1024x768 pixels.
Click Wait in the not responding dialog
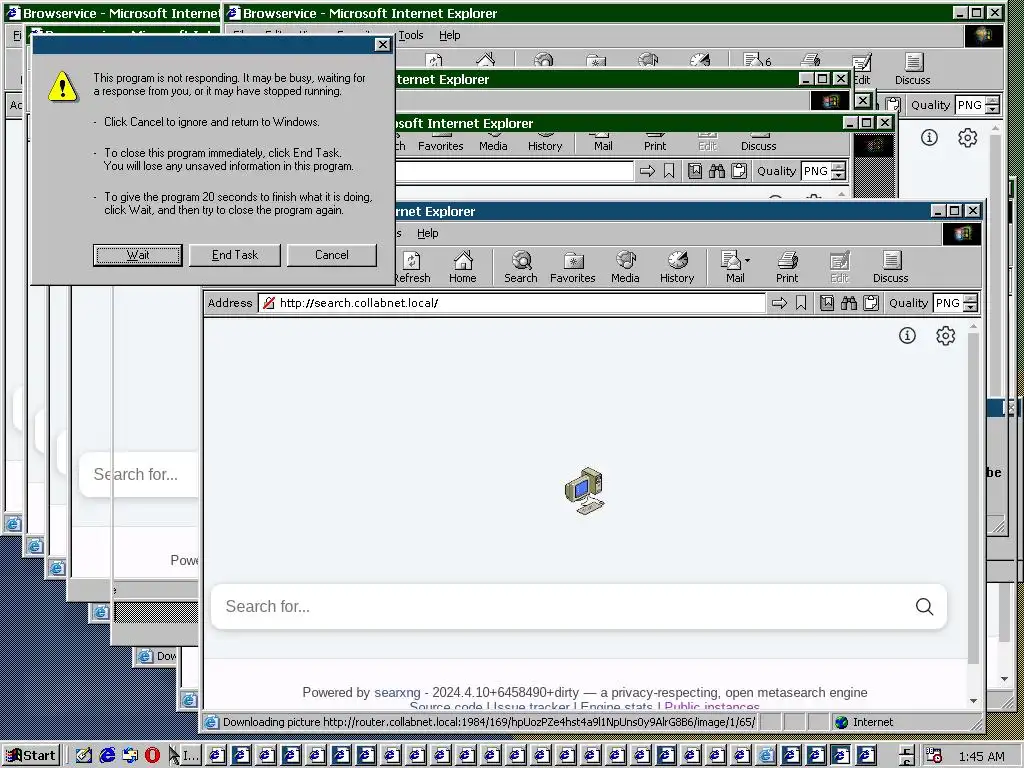point(137,255)
